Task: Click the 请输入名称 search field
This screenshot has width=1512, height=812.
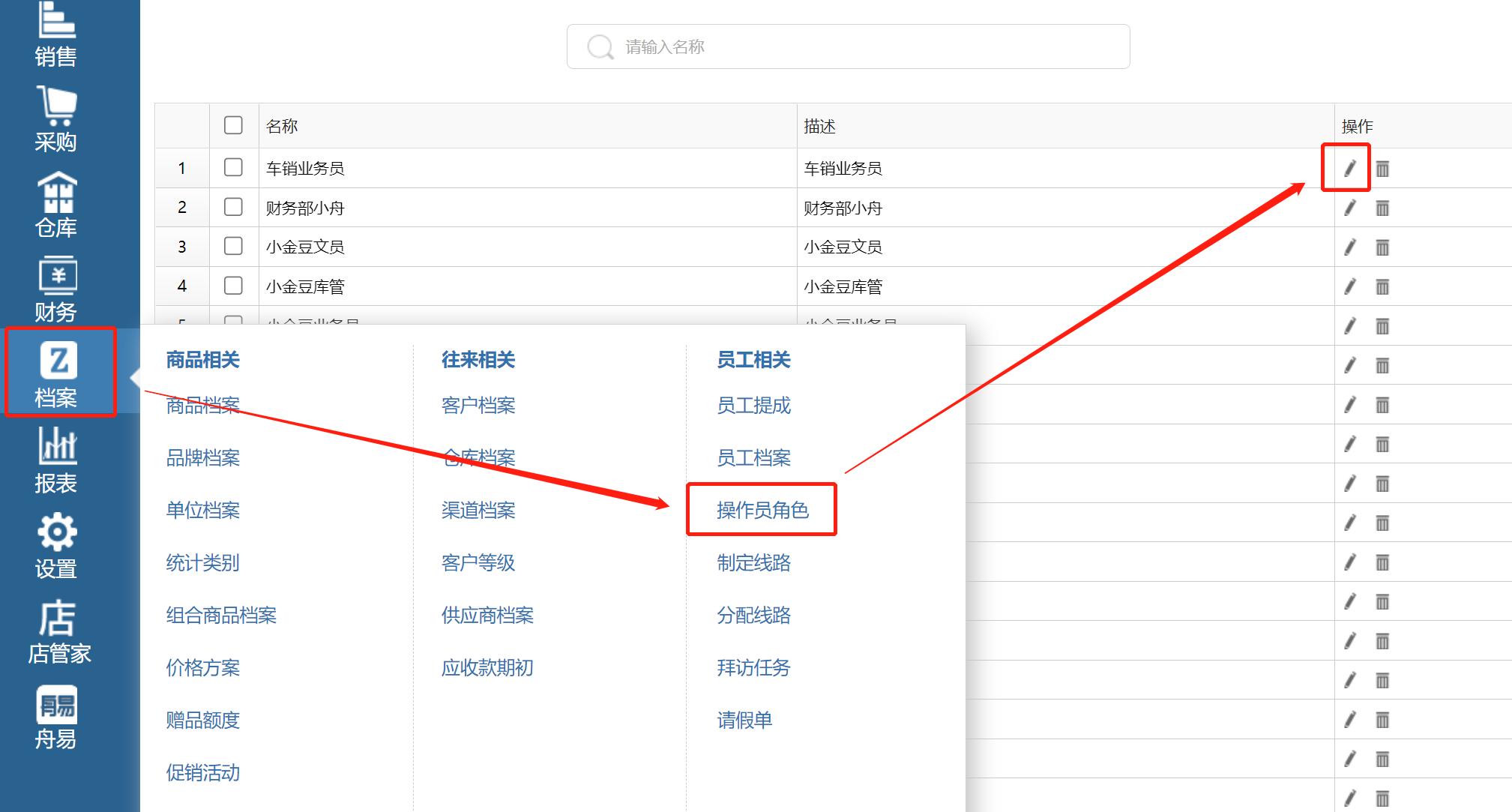Action: click(x=847, y=46)
